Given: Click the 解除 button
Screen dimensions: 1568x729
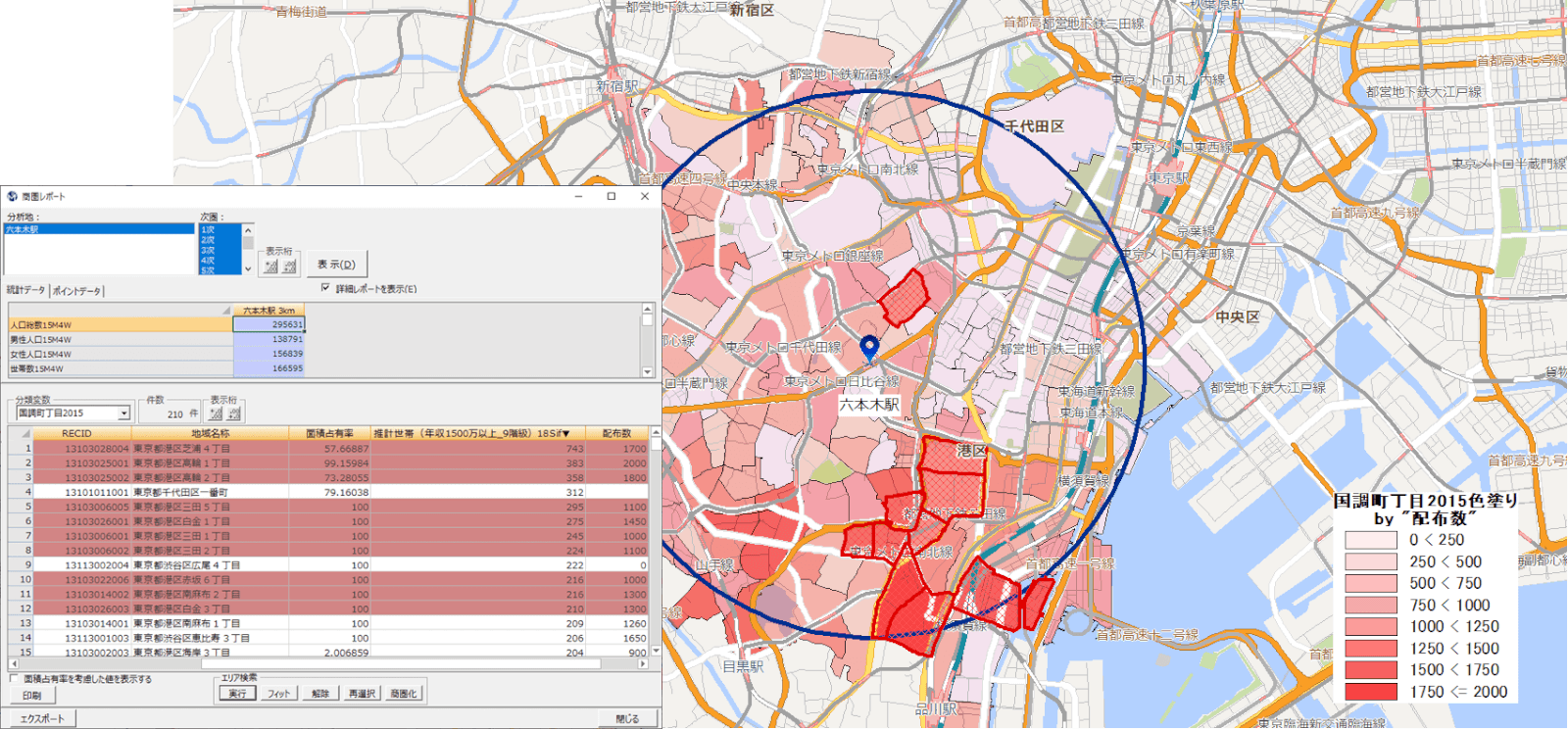Looking at the screenshot, I should [320, 693].
